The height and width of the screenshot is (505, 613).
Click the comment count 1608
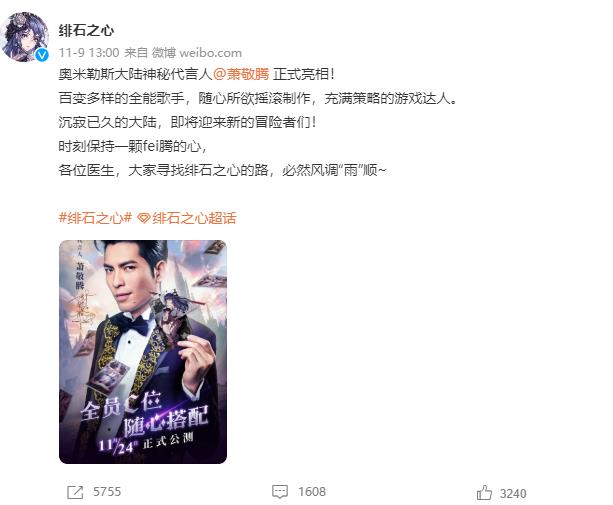[312, 492]
